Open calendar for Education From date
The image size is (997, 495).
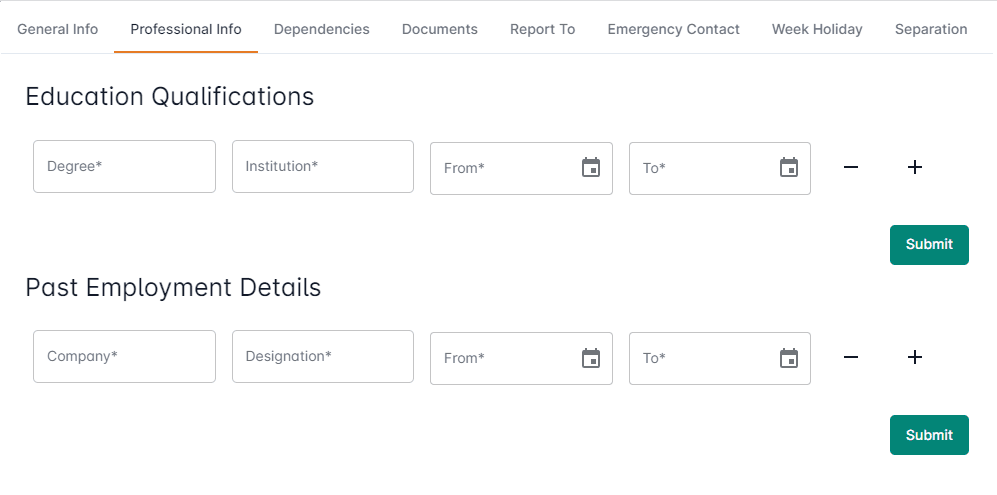click(x=591, y=168)
